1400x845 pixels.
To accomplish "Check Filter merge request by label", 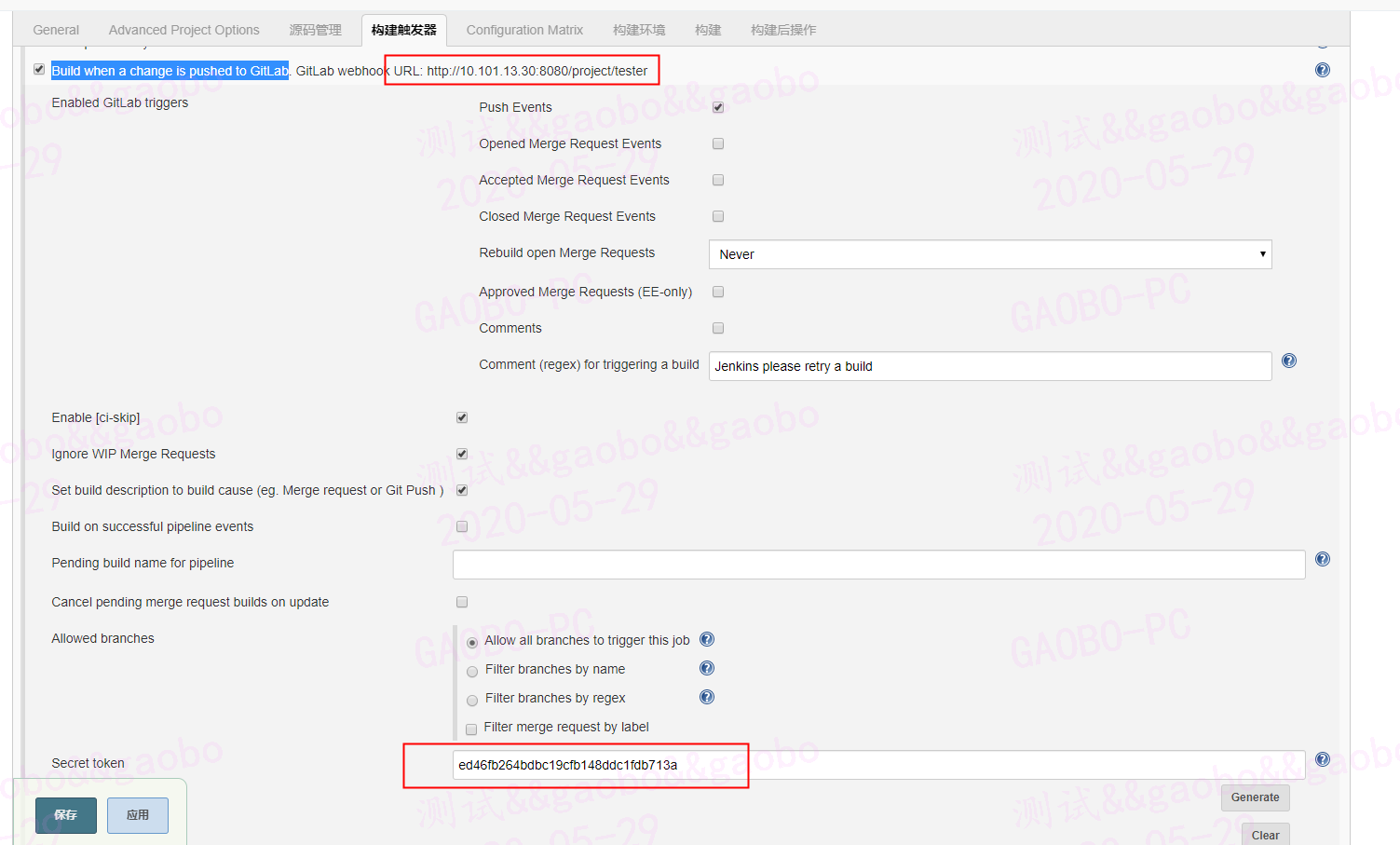I will (x=471, y=729).
